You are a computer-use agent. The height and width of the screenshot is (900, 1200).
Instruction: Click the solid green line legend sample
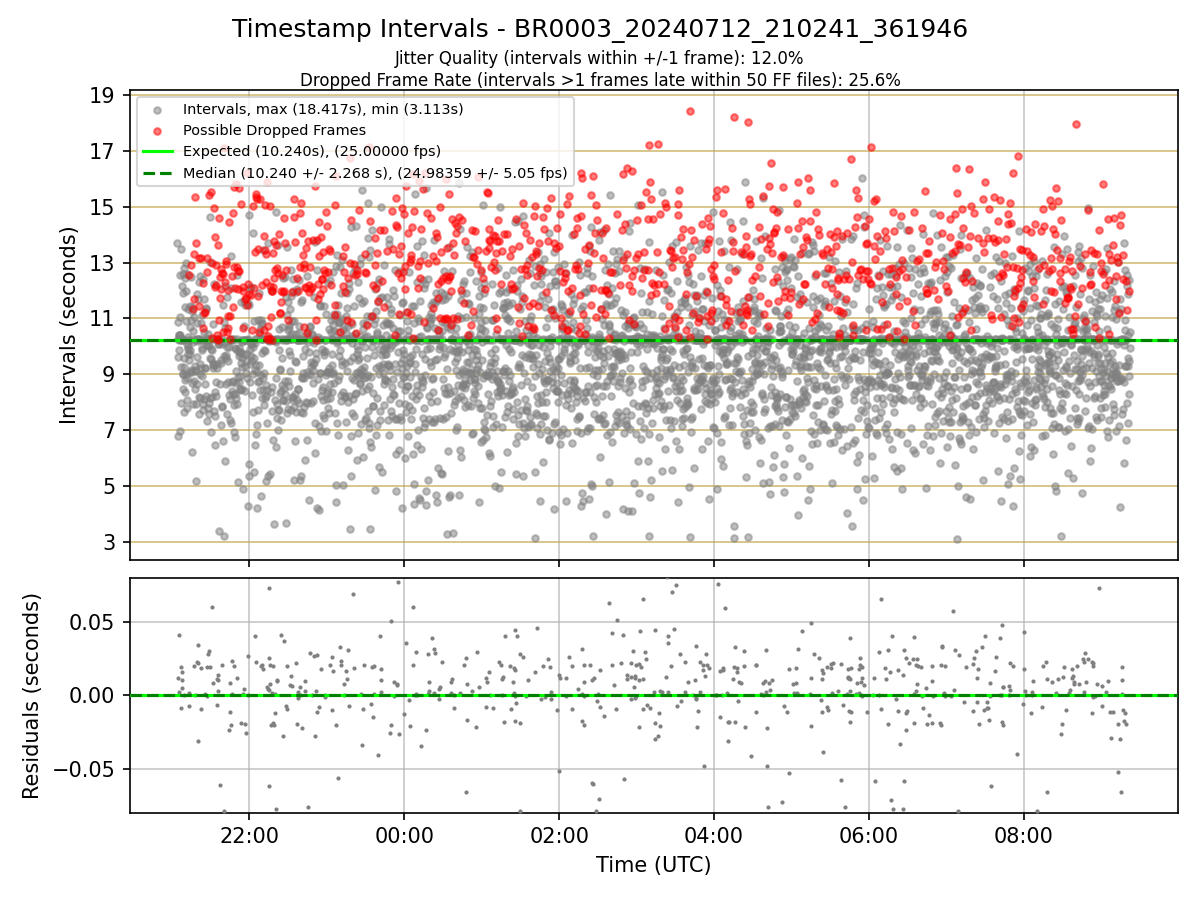click(x=157, y=152)
